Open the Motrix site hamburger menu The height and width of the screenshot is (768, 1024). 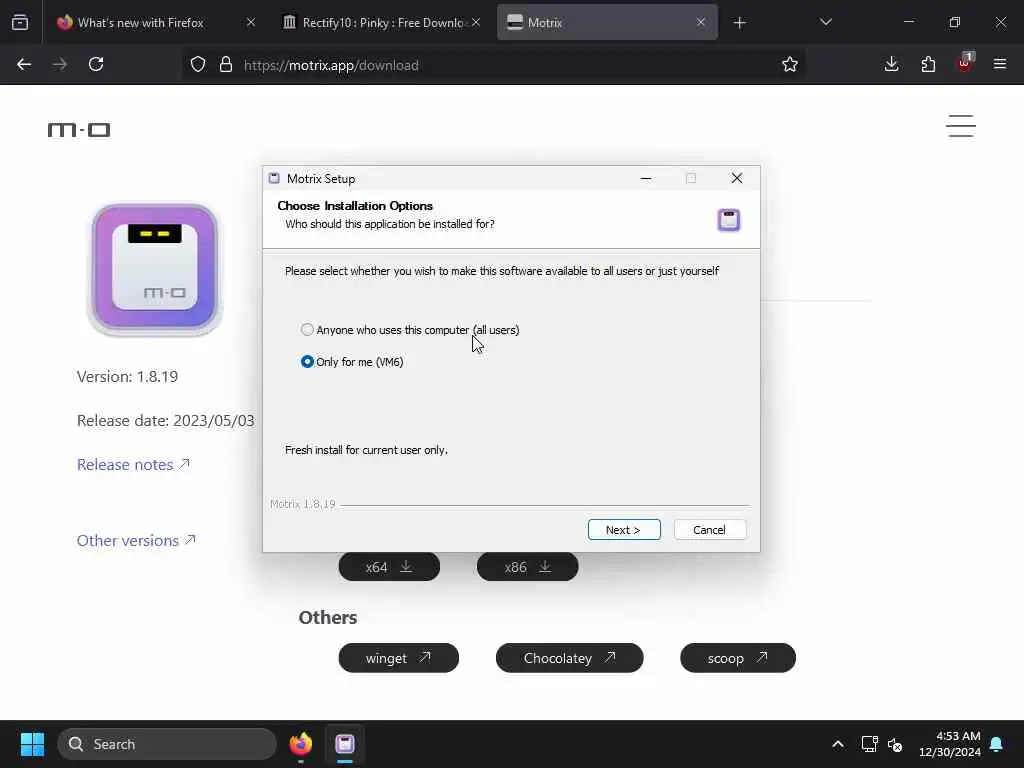tap(961, 126)
